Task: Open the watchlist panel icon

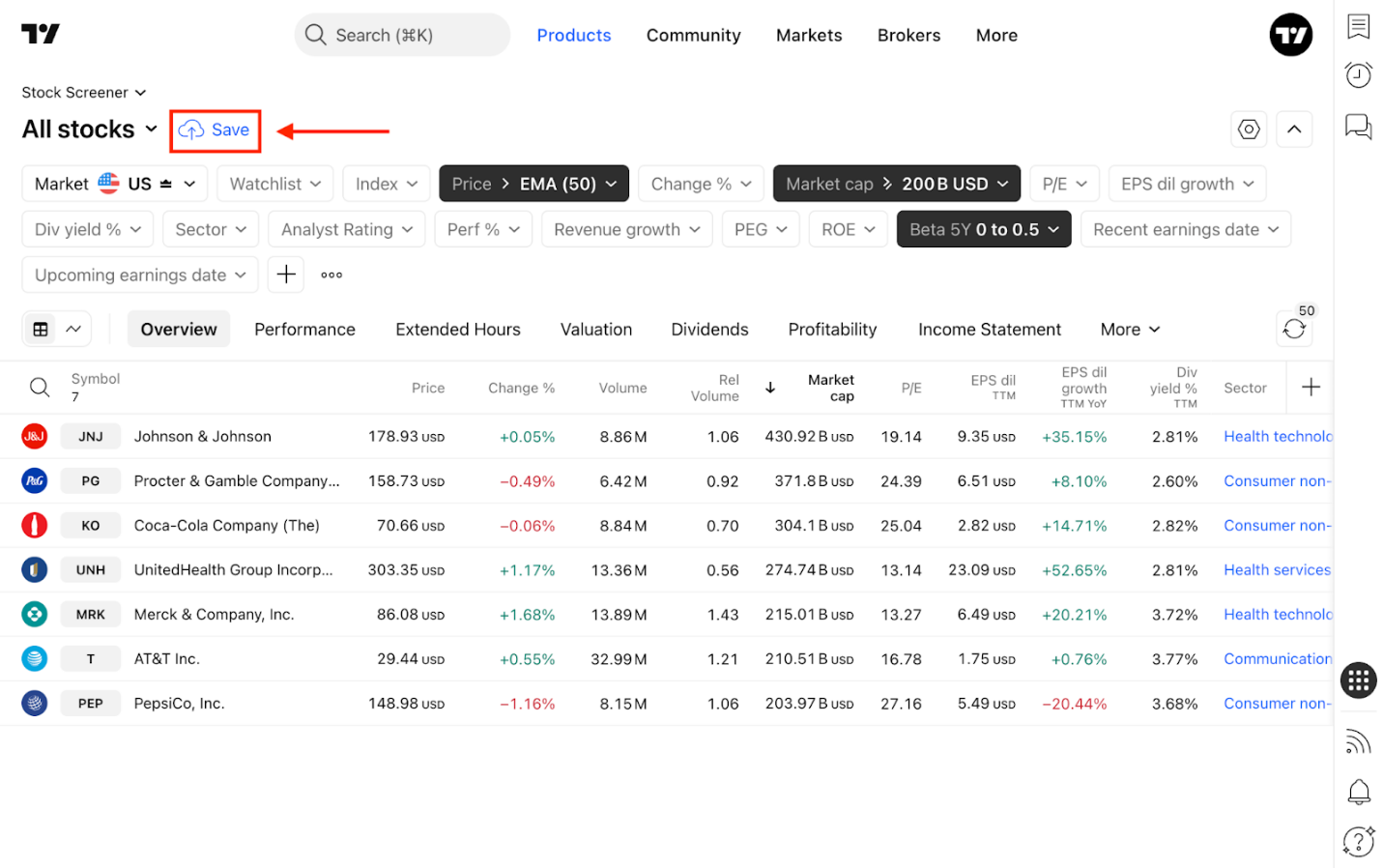Action: click(x=1358, y=26)
